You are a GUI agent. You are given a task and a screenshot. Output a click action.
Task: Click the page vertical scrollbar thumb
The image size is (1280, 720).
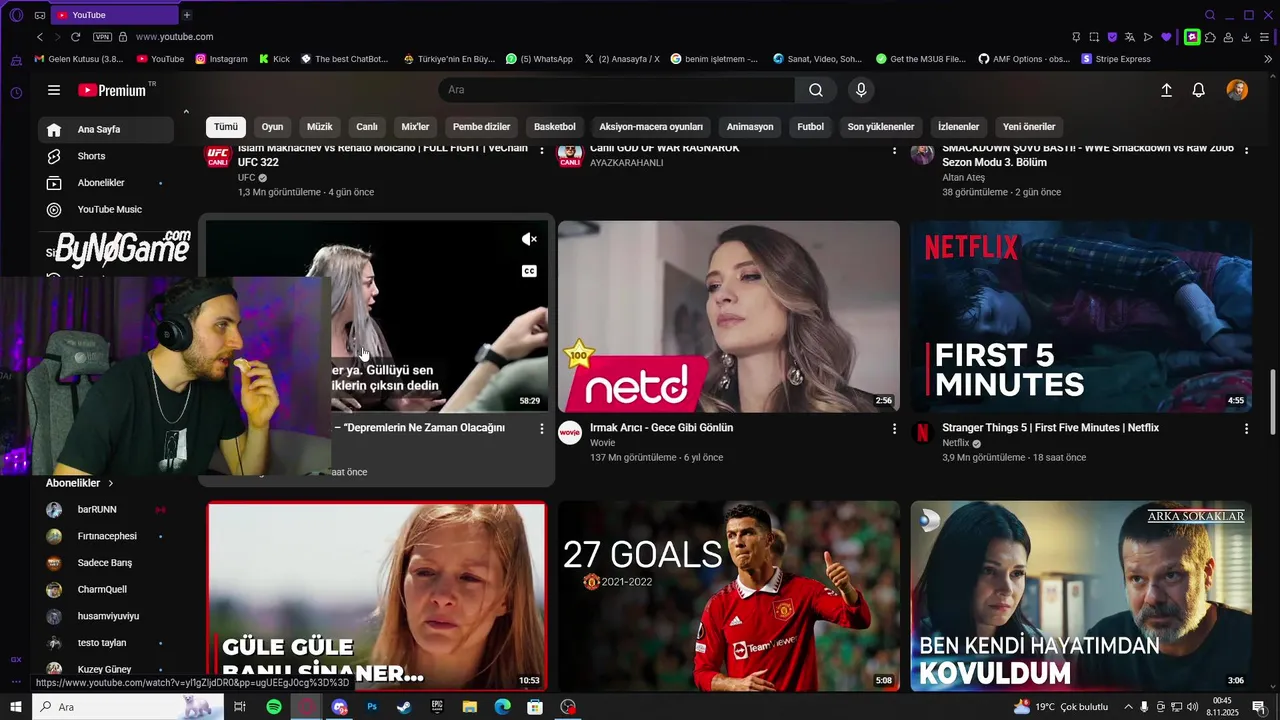pyautogui.click(x=1273, y=402)
